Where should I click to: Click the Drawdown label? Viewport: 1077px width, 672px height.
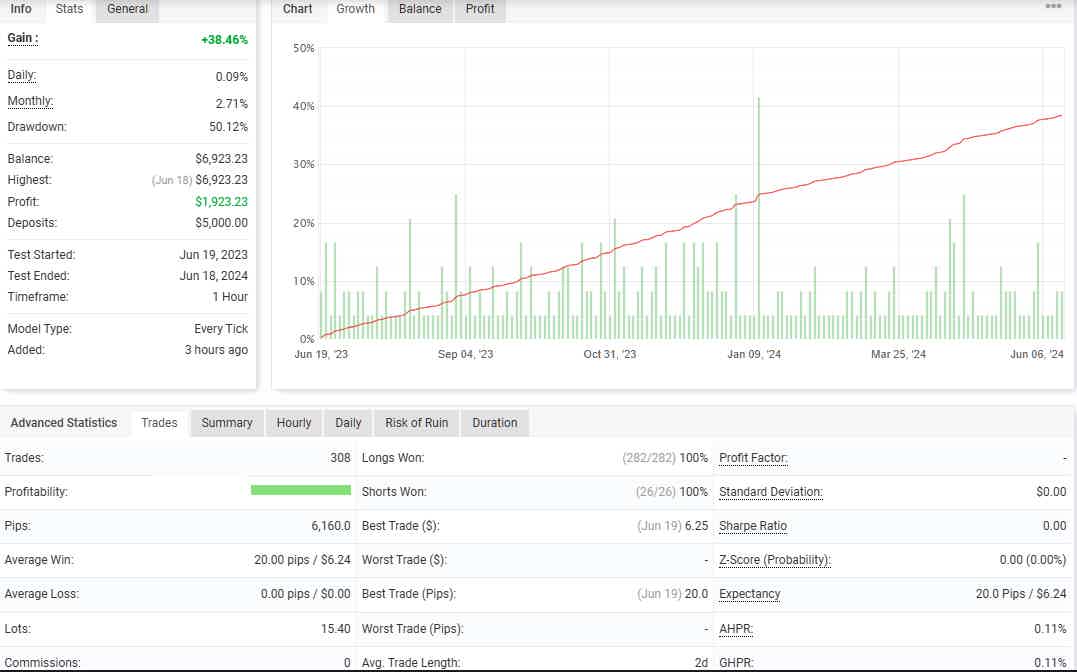(x=37, y=126)
